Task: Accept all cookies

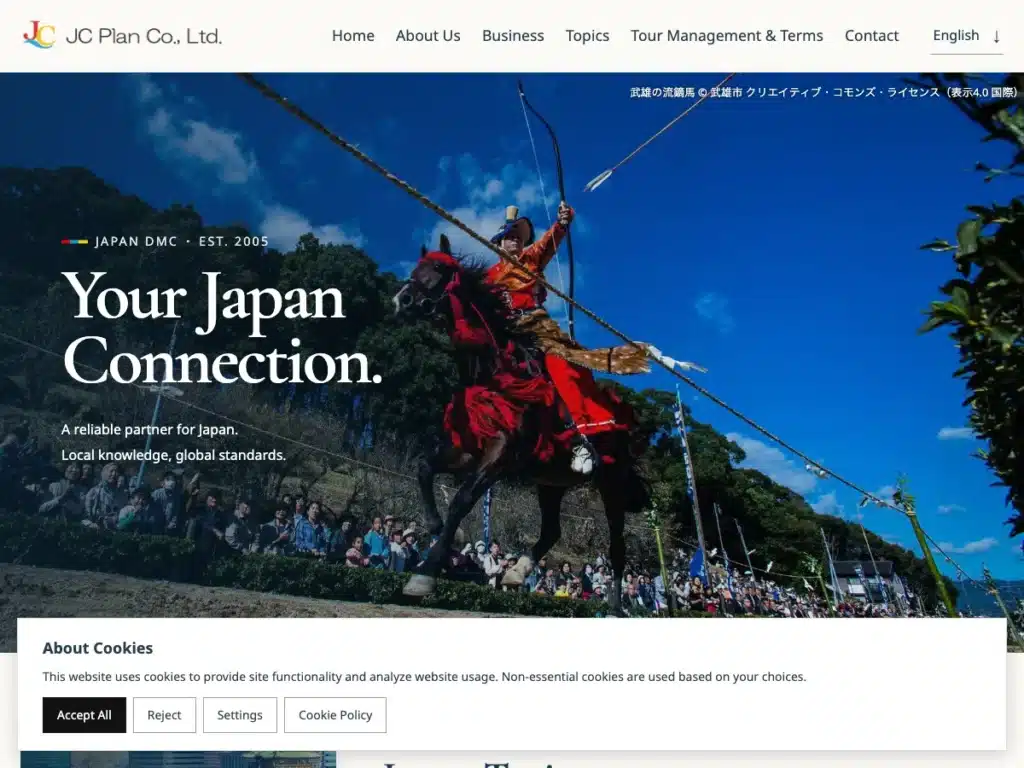Action: pos(84,715)
